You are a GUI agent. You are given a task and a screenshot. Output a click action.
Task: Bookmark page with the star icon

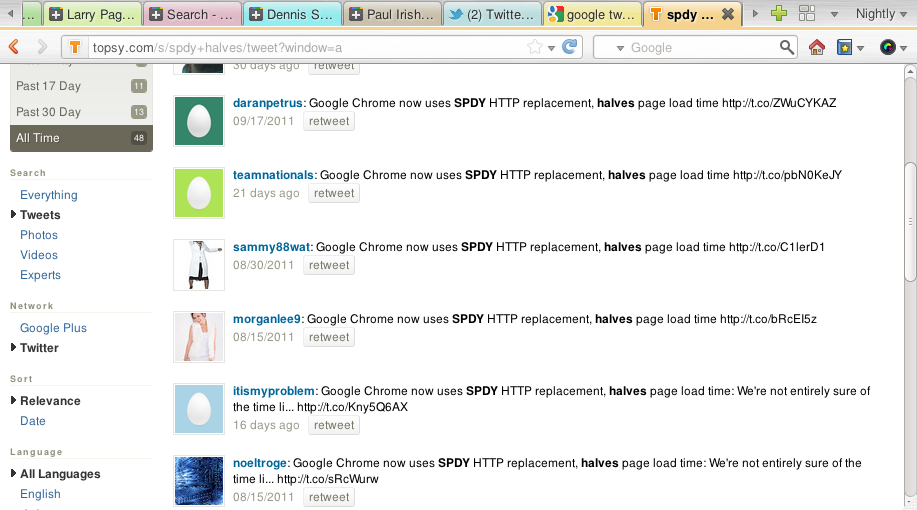pos(535,47)
